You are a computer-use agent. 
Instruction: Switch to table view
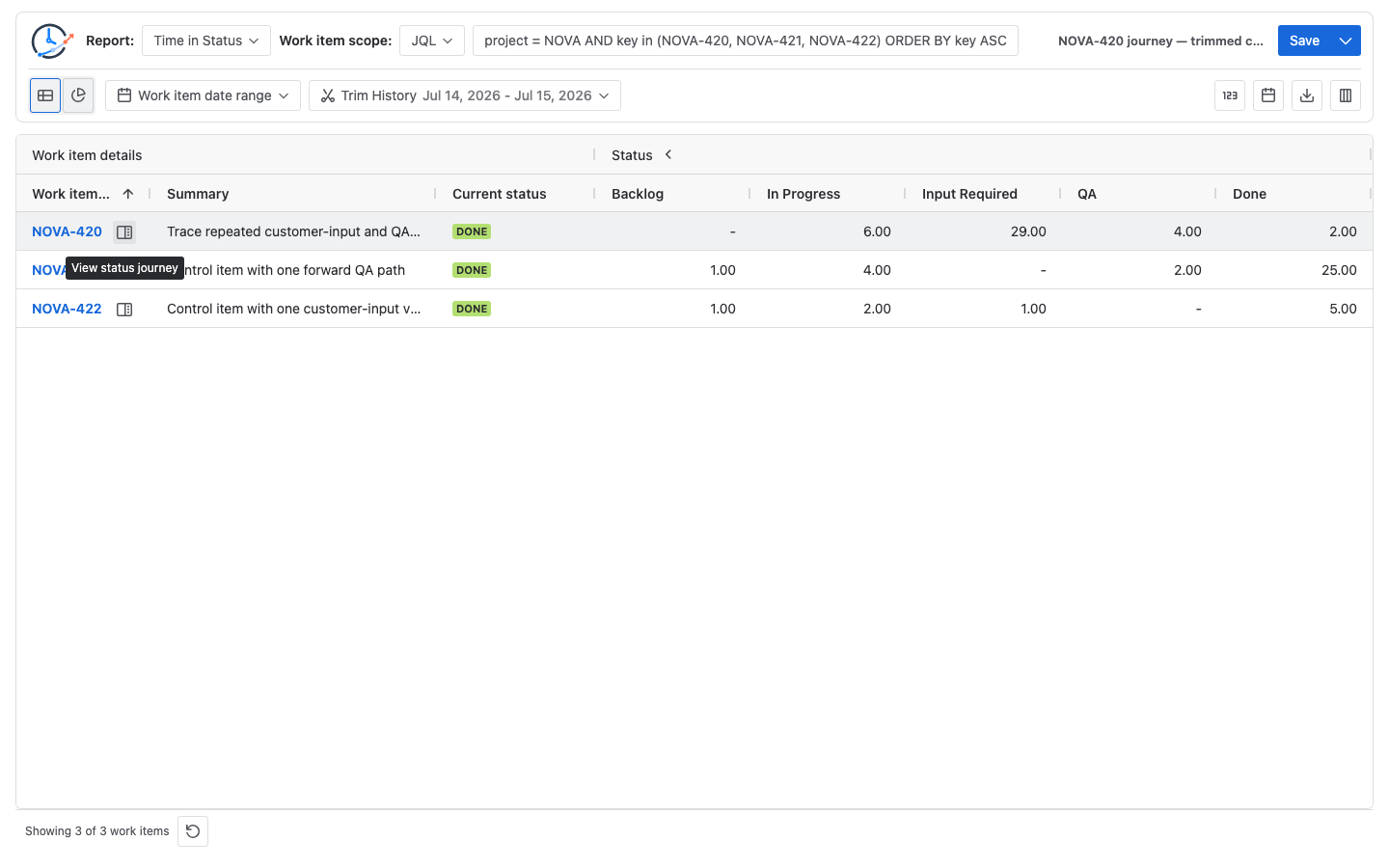(45, 95)
